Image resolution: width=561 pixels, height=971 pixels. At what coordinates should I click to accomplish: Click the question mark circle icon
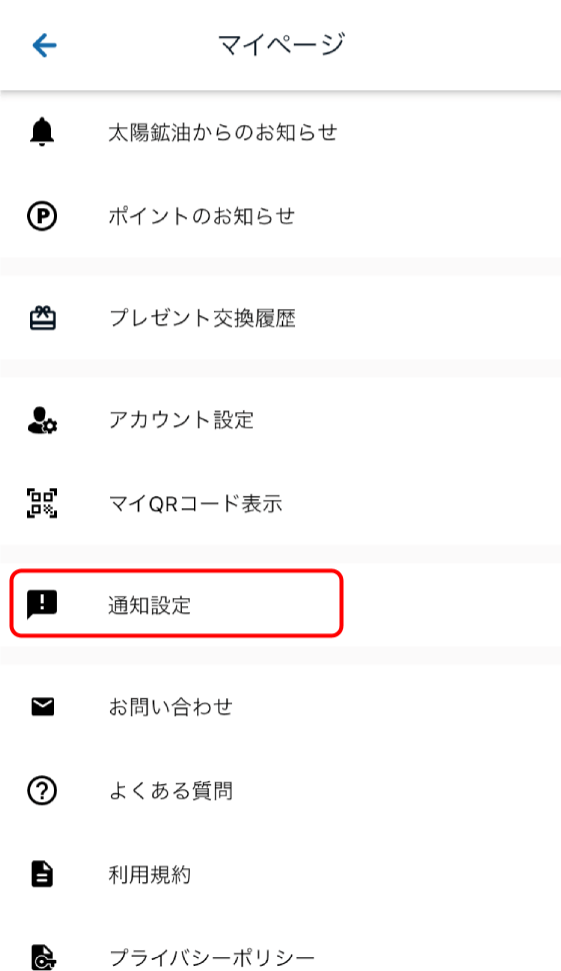[x=42, y=790]
